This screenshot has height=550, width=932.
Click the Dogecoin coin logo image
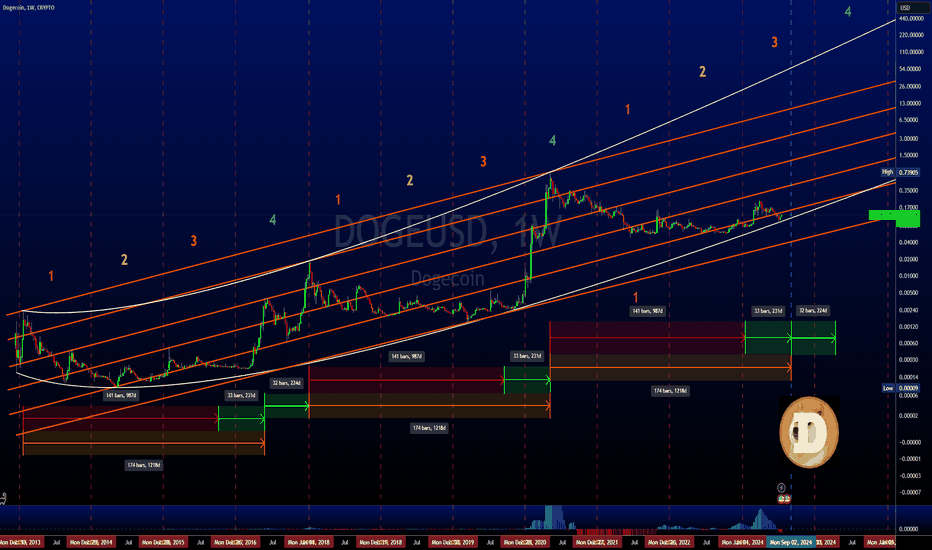[809, 432]
